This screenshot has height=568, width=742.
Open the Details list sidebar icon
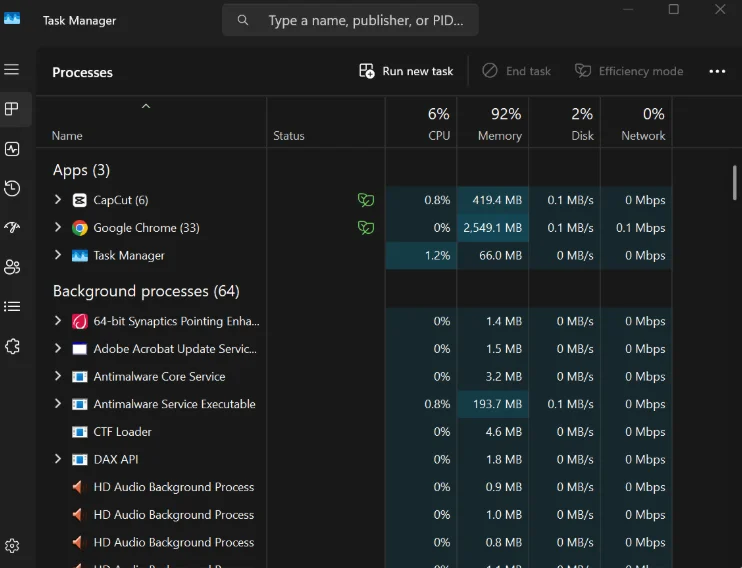12,307
